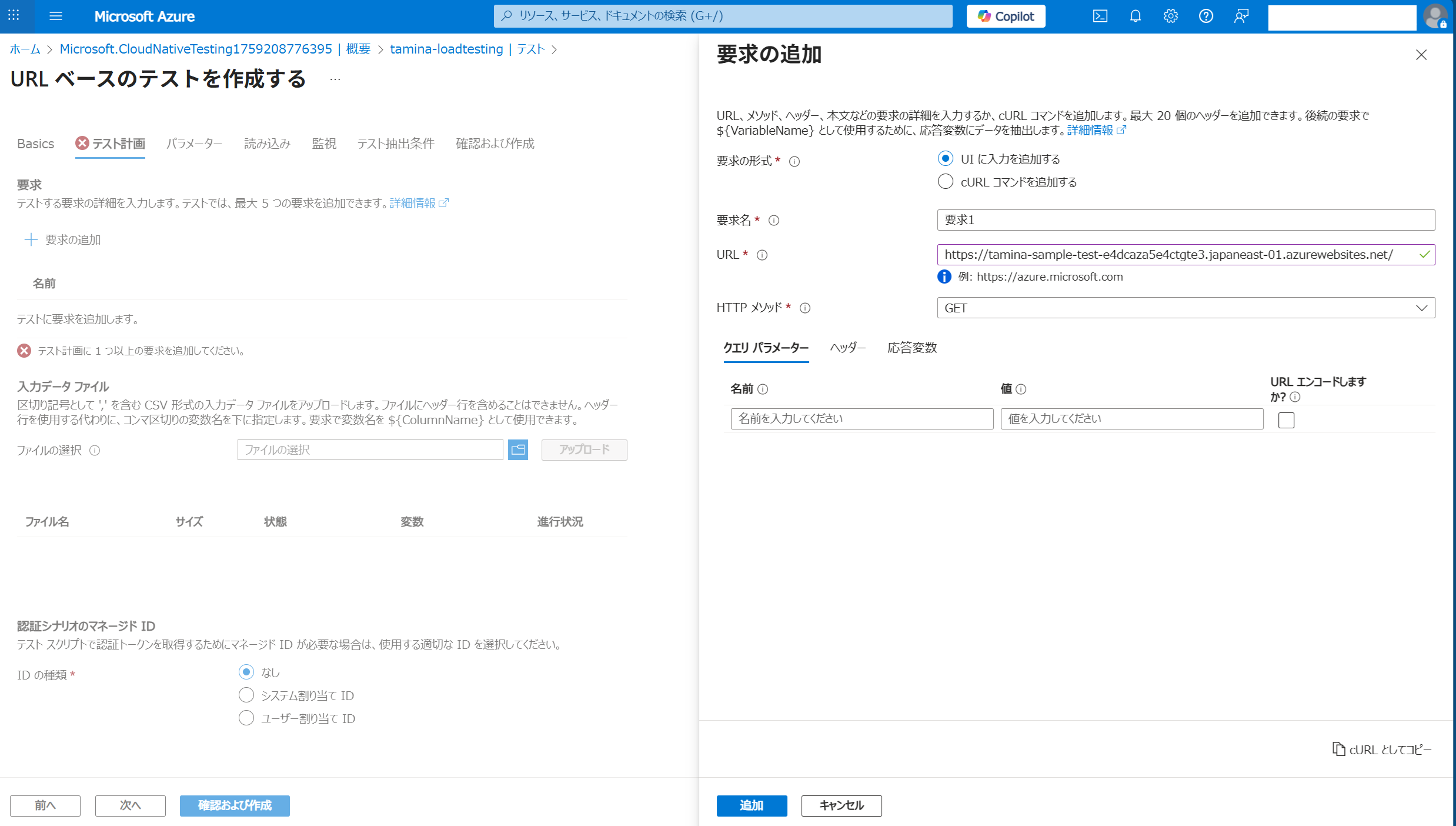Select システム割り当て ID radio button

(x=246, y=695)
